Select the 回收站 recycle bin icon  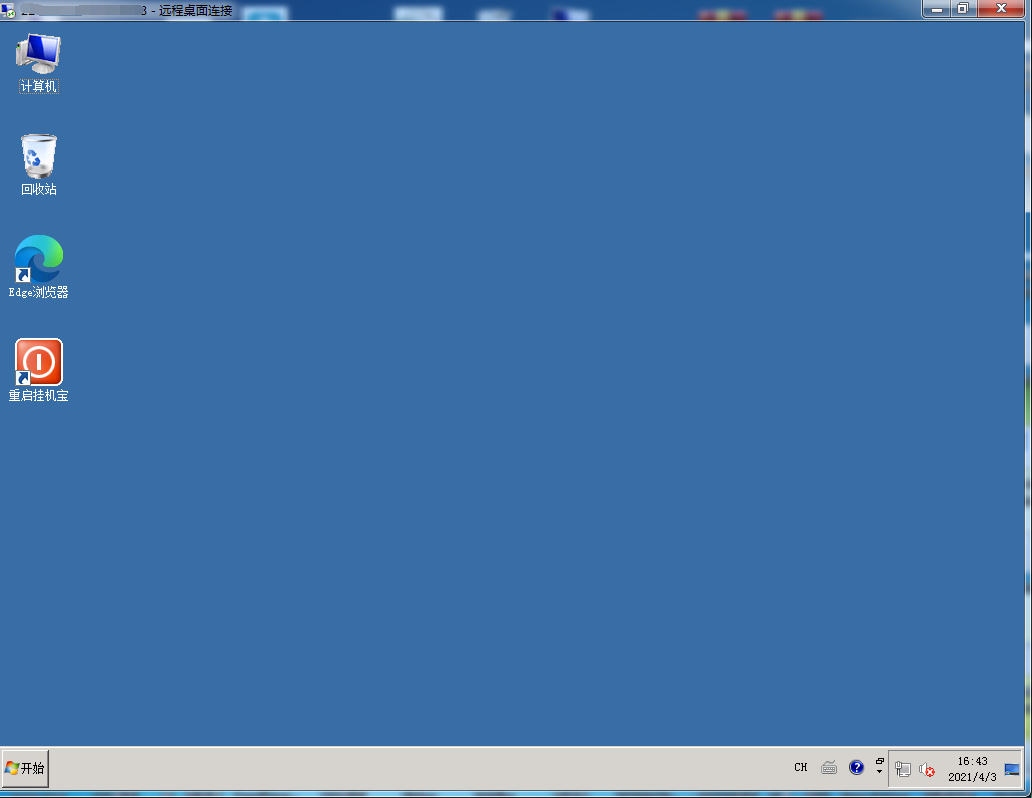tap(39, 164)
